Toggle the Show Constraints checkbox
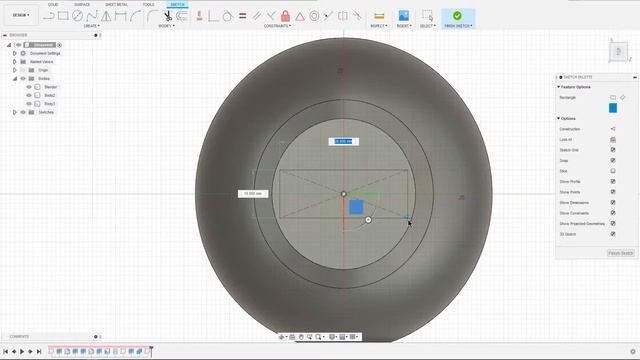Viewport: 640px width, 360px height. pos(613,213)
